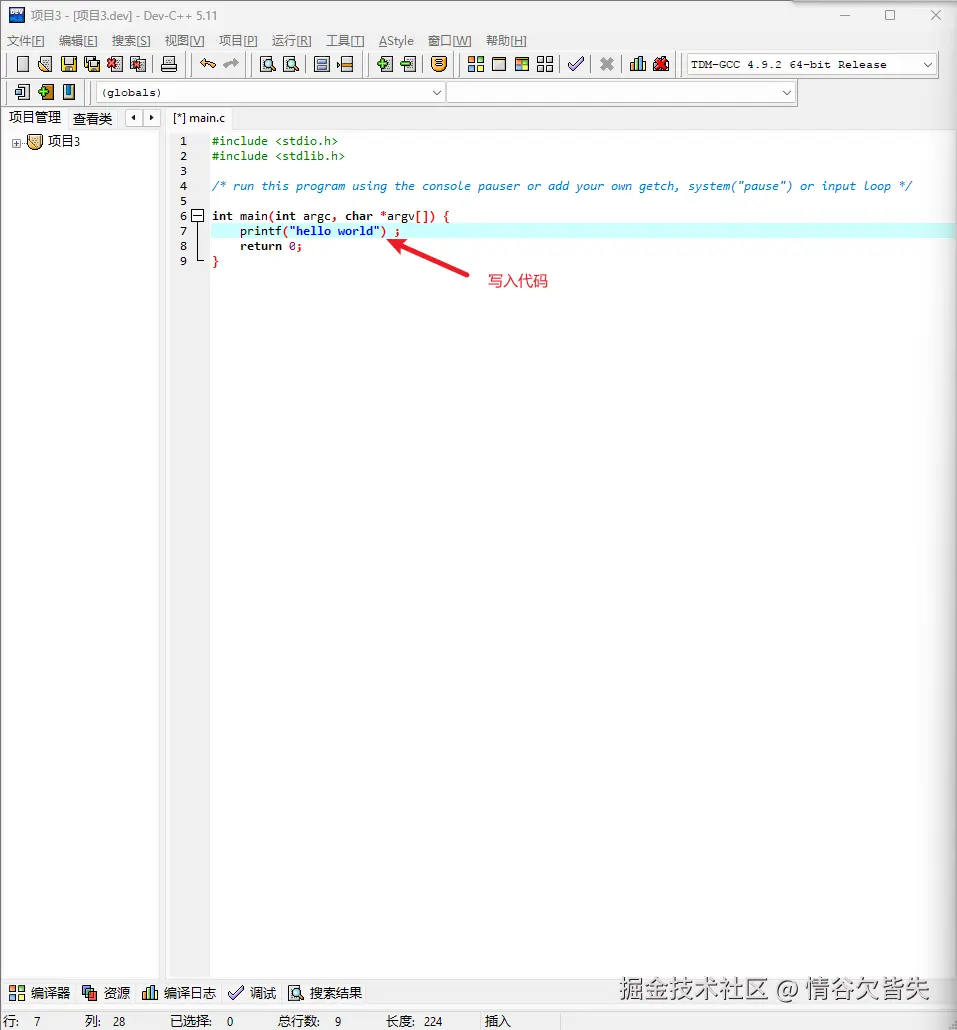Open the 视图[V] menu
The image size is (957, 1030).
click(185, 41)
